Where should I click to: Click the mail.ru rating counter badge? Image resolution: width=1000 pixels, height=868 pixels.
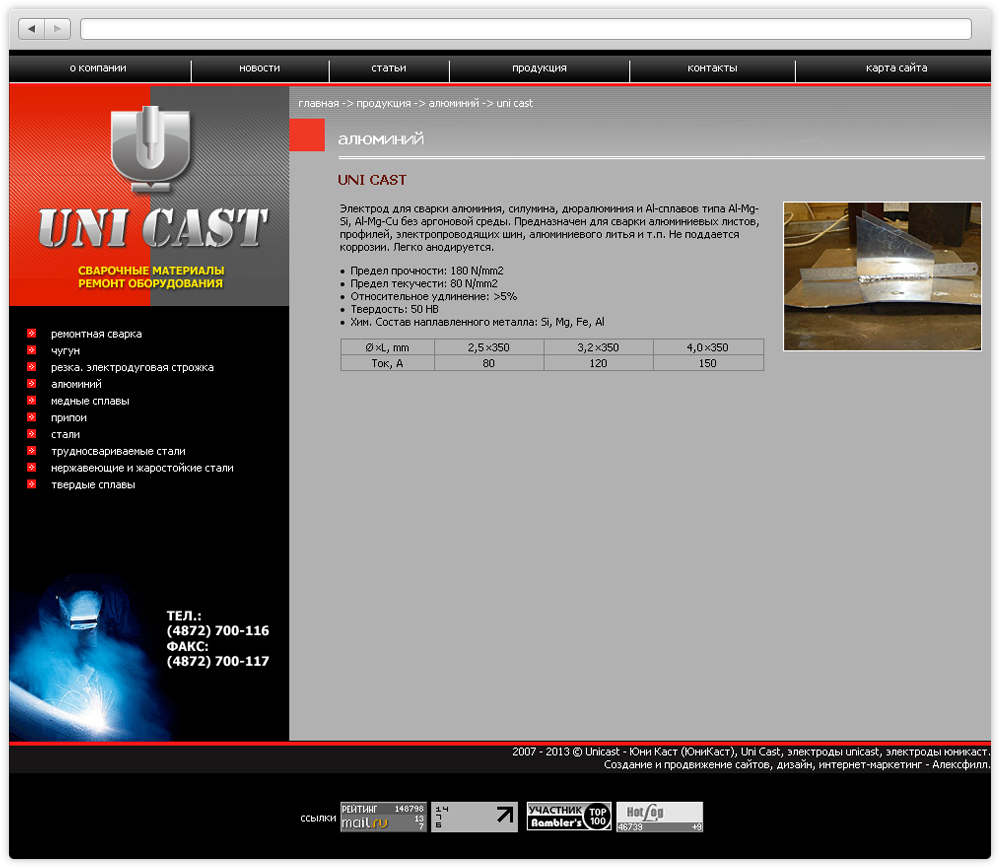click(383, 817)
